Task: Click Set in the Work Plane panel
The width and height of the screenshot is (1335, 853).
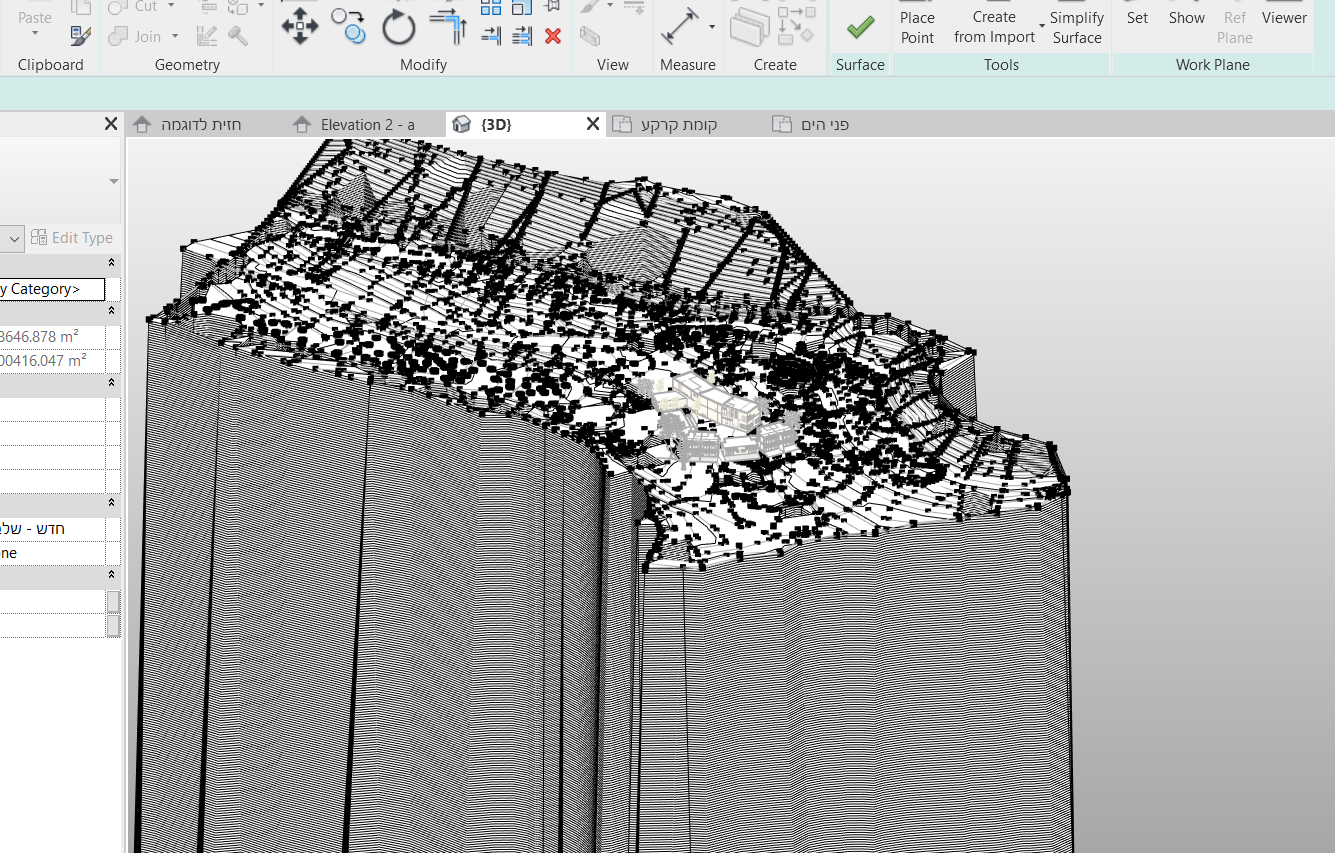Action: [x=1137, y=17]
